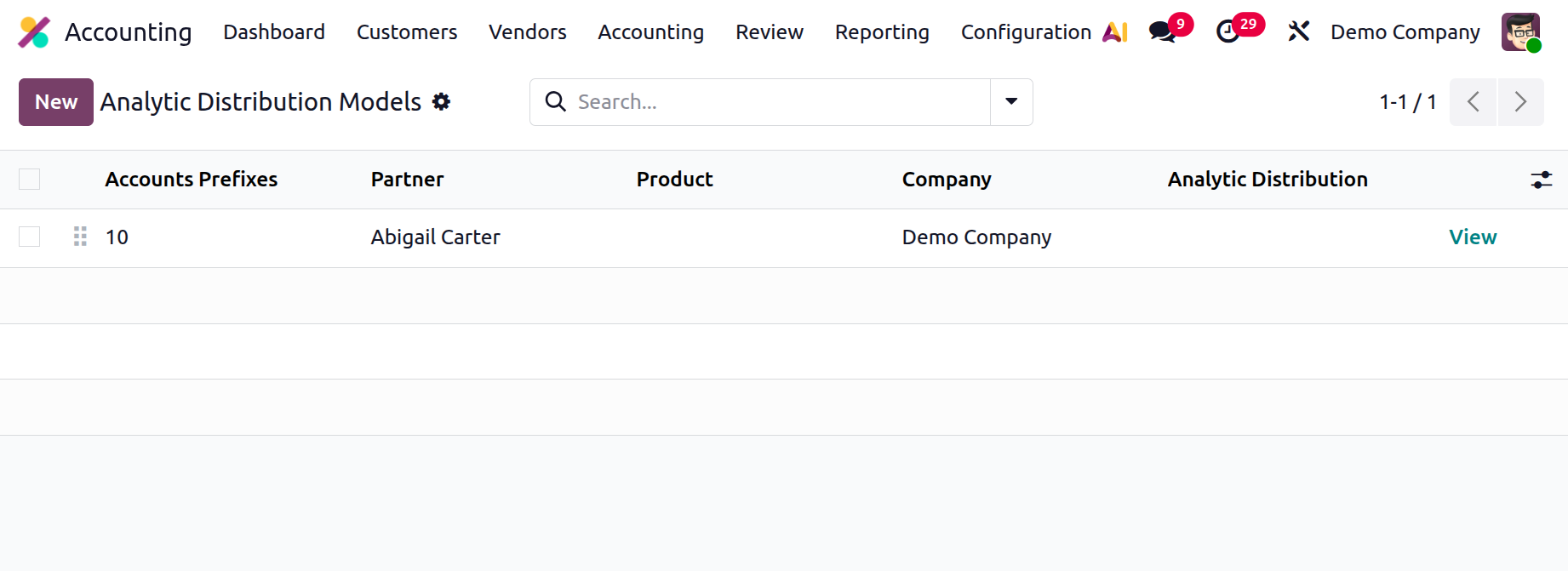Go to the next page arrow
Viewport: 1568px width, 571px height.
pyautogui.click(x=1521, y=102)
